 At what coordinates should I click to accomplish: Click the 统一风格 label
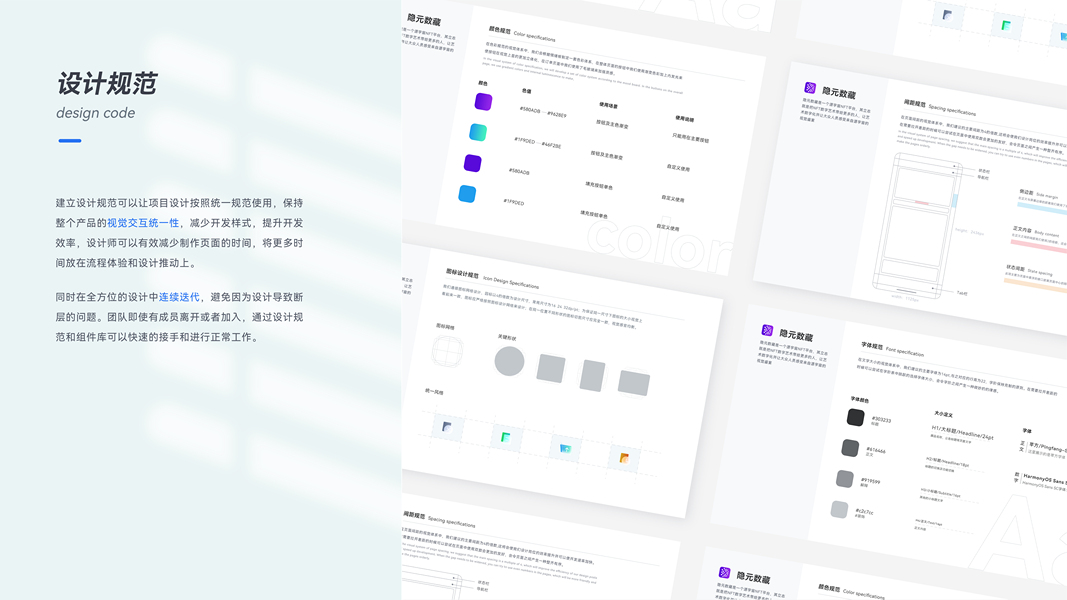pos(434,392)
